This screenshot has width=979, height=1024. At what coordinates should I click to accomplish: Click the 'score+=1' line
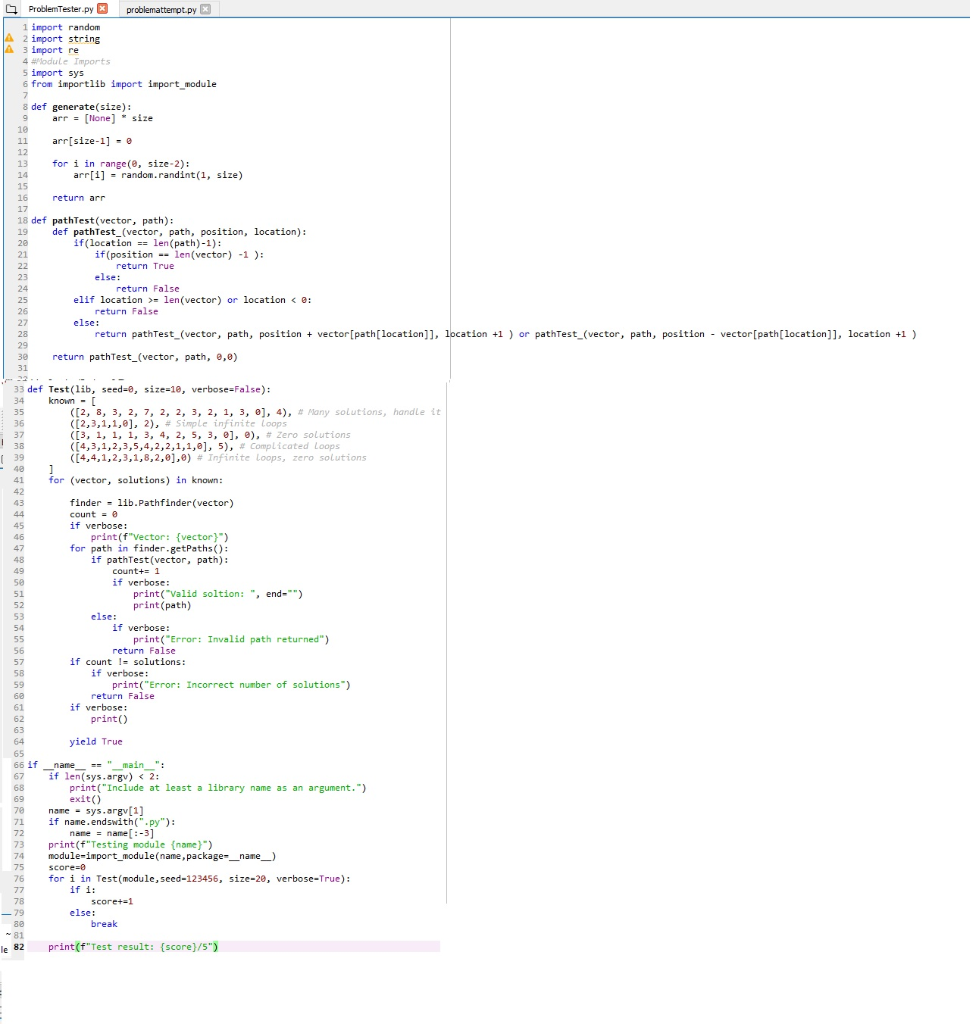click(112, 902)
